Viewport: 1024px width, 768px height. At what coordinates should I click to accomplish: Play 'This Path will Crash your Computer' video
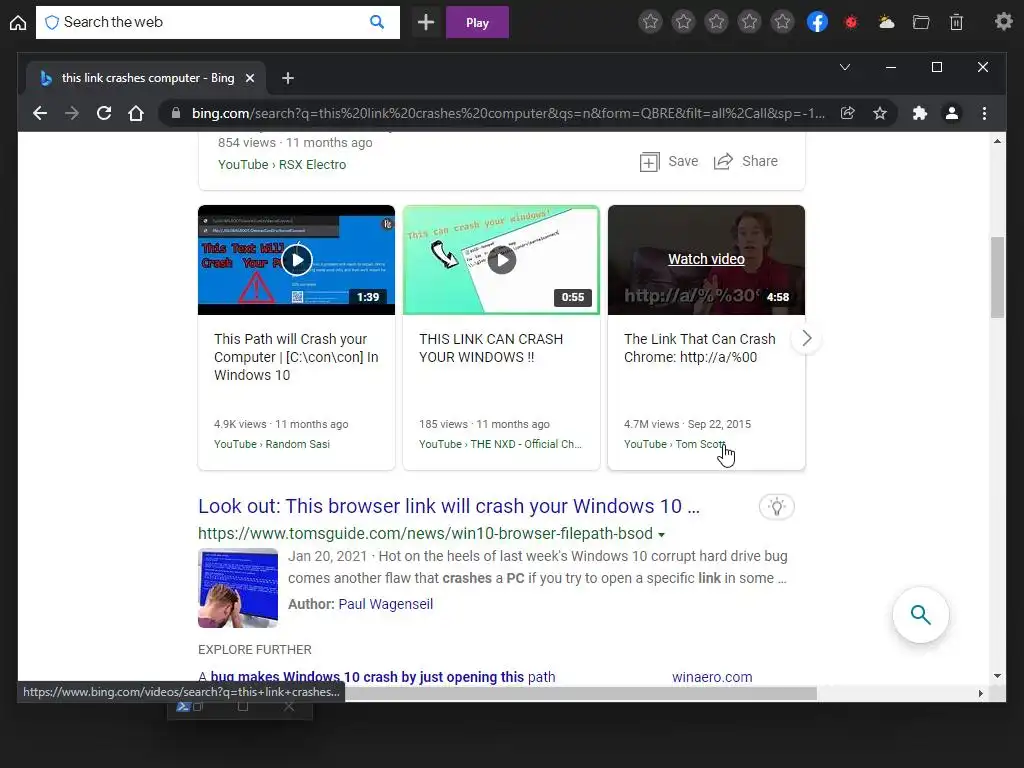coord(297,260)
